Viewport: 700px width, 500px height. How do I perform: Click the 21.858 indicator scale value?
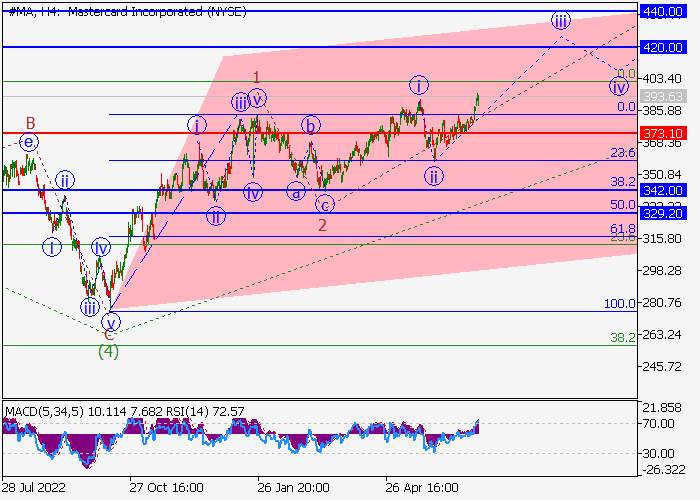coord(662,408)
